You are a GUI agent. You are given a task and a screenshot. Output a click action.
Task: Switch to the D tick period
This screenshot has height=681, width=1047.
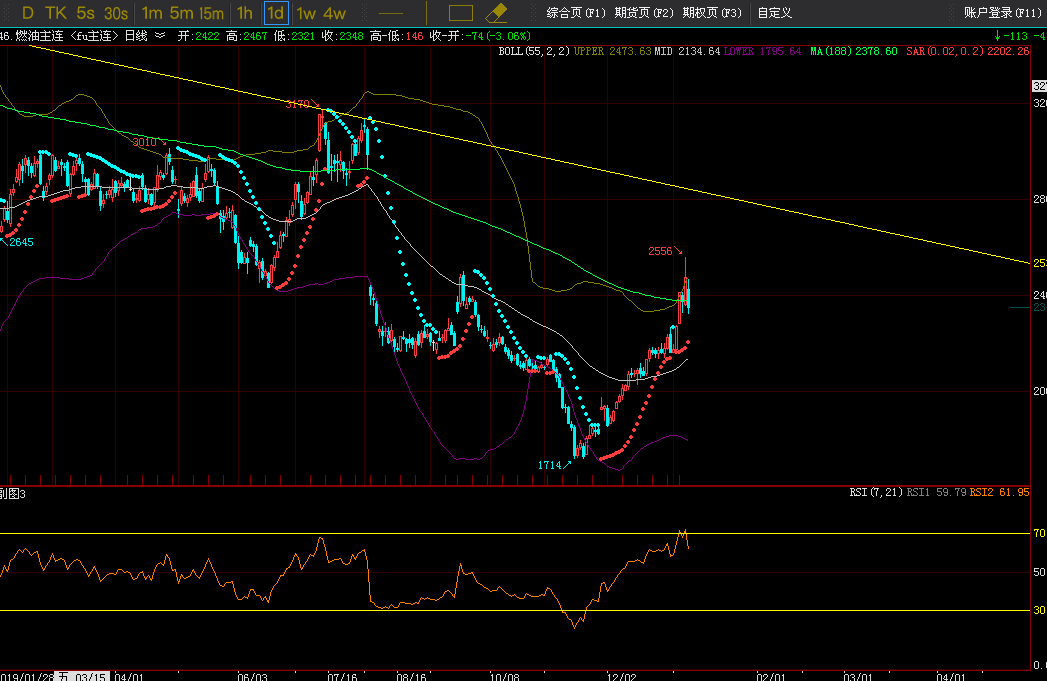[27, 13]
